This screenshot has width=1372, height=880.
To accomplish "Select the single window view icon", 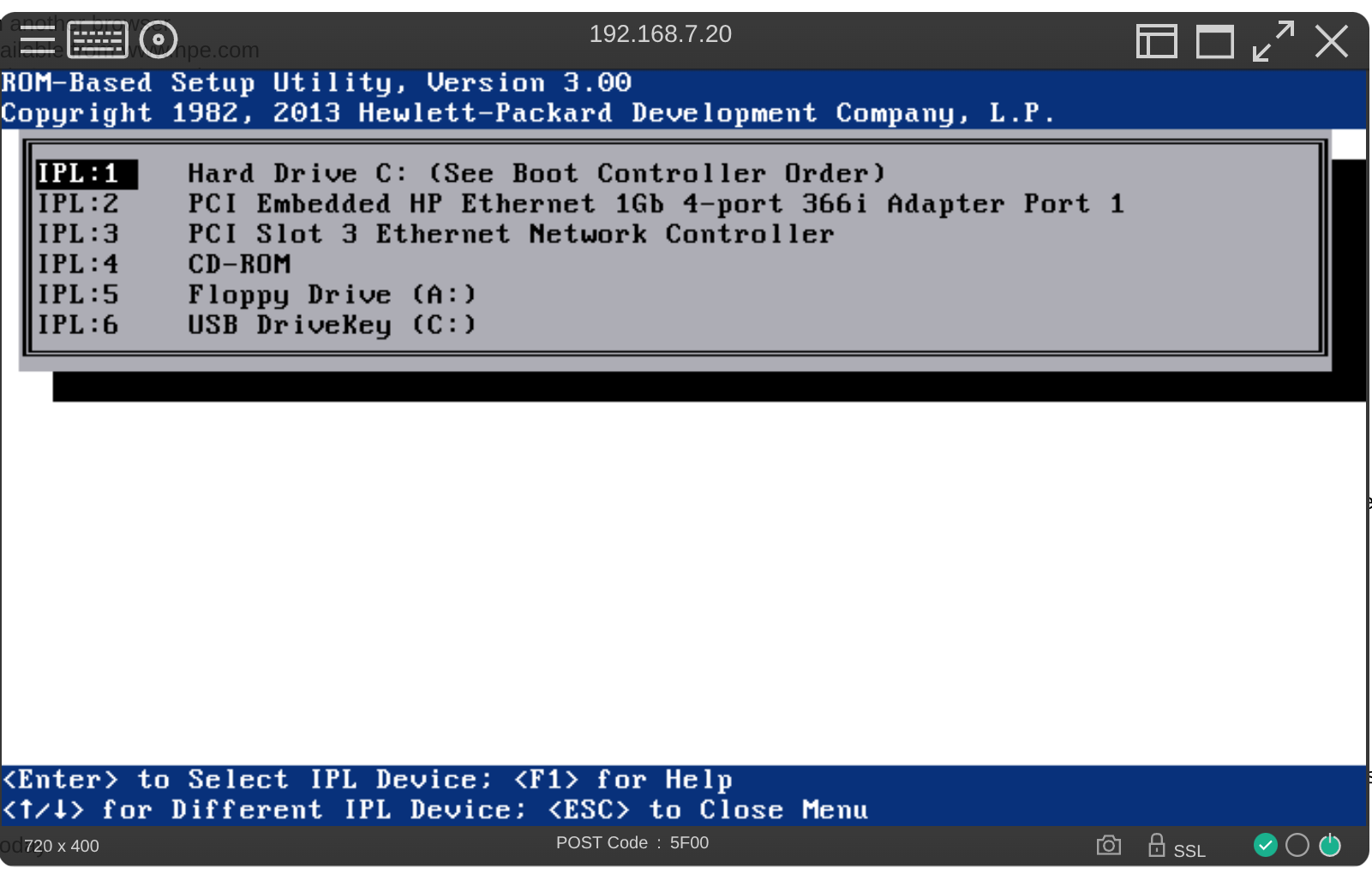I will tap(1215, 41).
